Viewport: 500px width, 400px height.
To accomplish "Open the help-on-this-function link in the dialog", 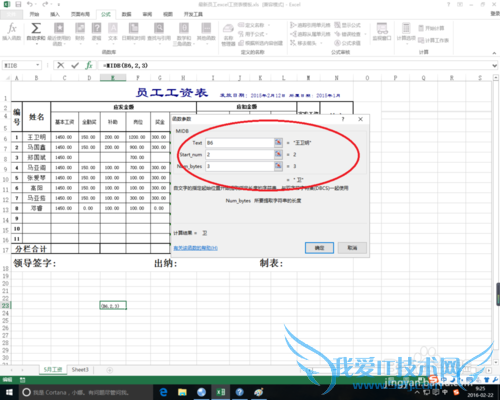I will point(196,248).
